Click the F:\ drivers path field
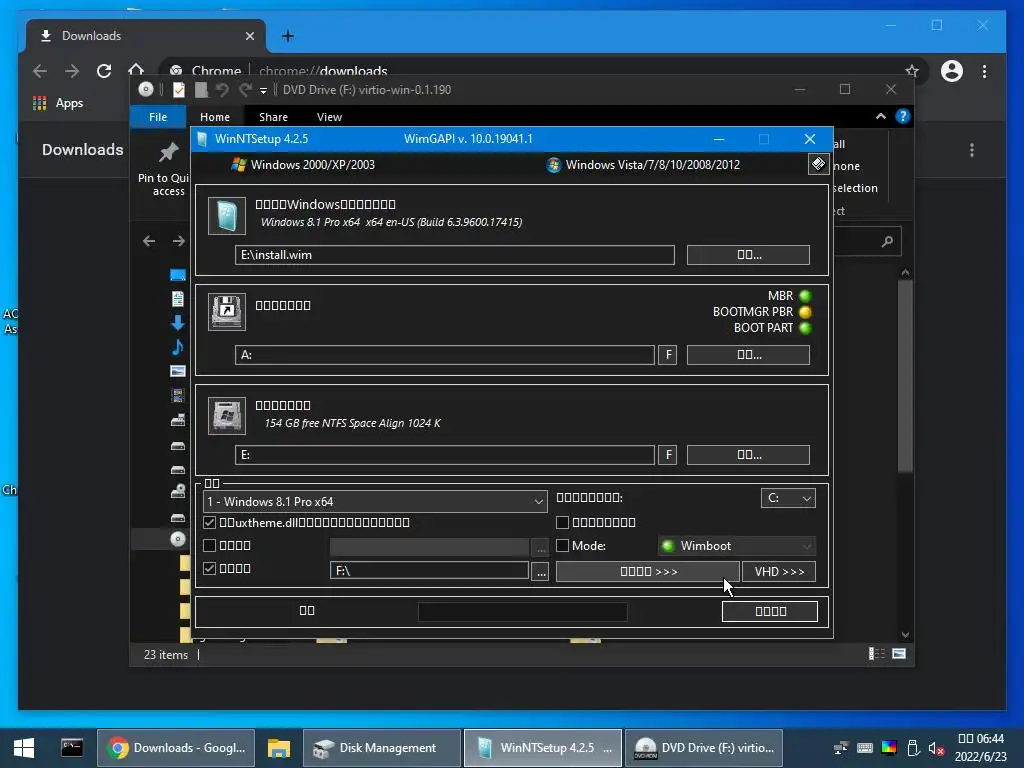 pyautogui.click(x=429, y=571)
